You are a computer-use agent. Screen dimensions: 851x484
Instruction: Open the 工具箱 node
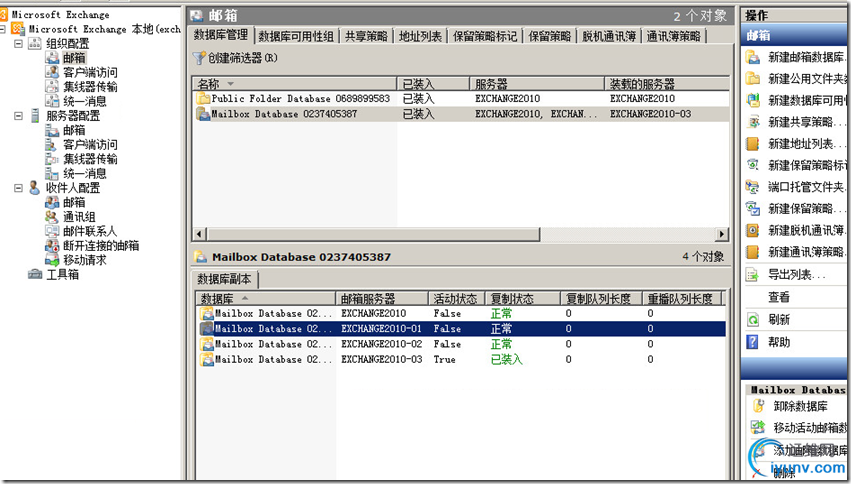(x=62, y=275)
